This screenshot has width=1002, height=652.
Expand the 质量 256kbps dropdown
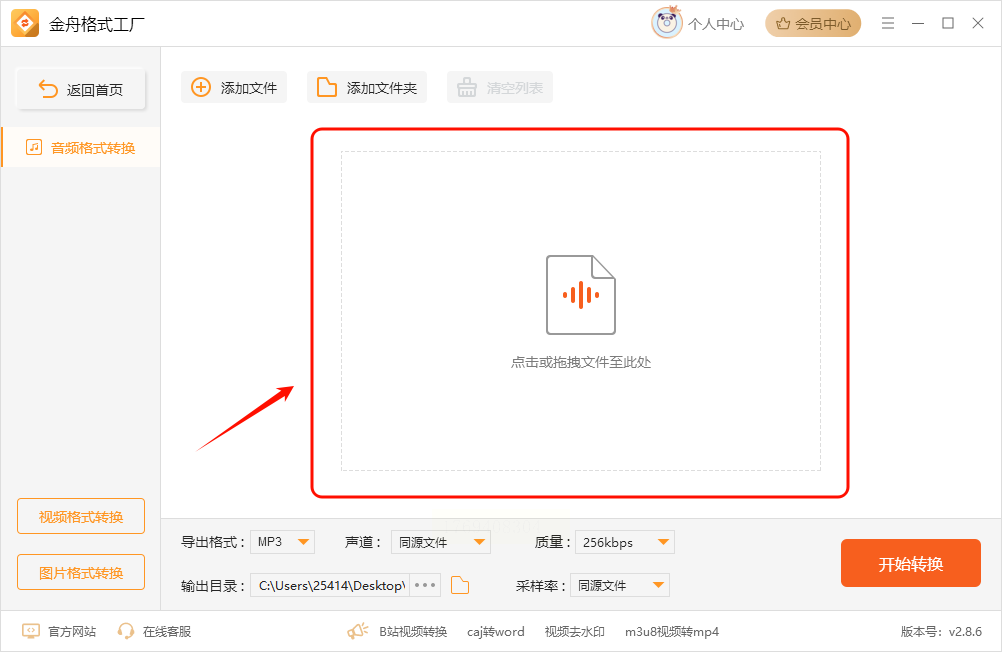625,542
